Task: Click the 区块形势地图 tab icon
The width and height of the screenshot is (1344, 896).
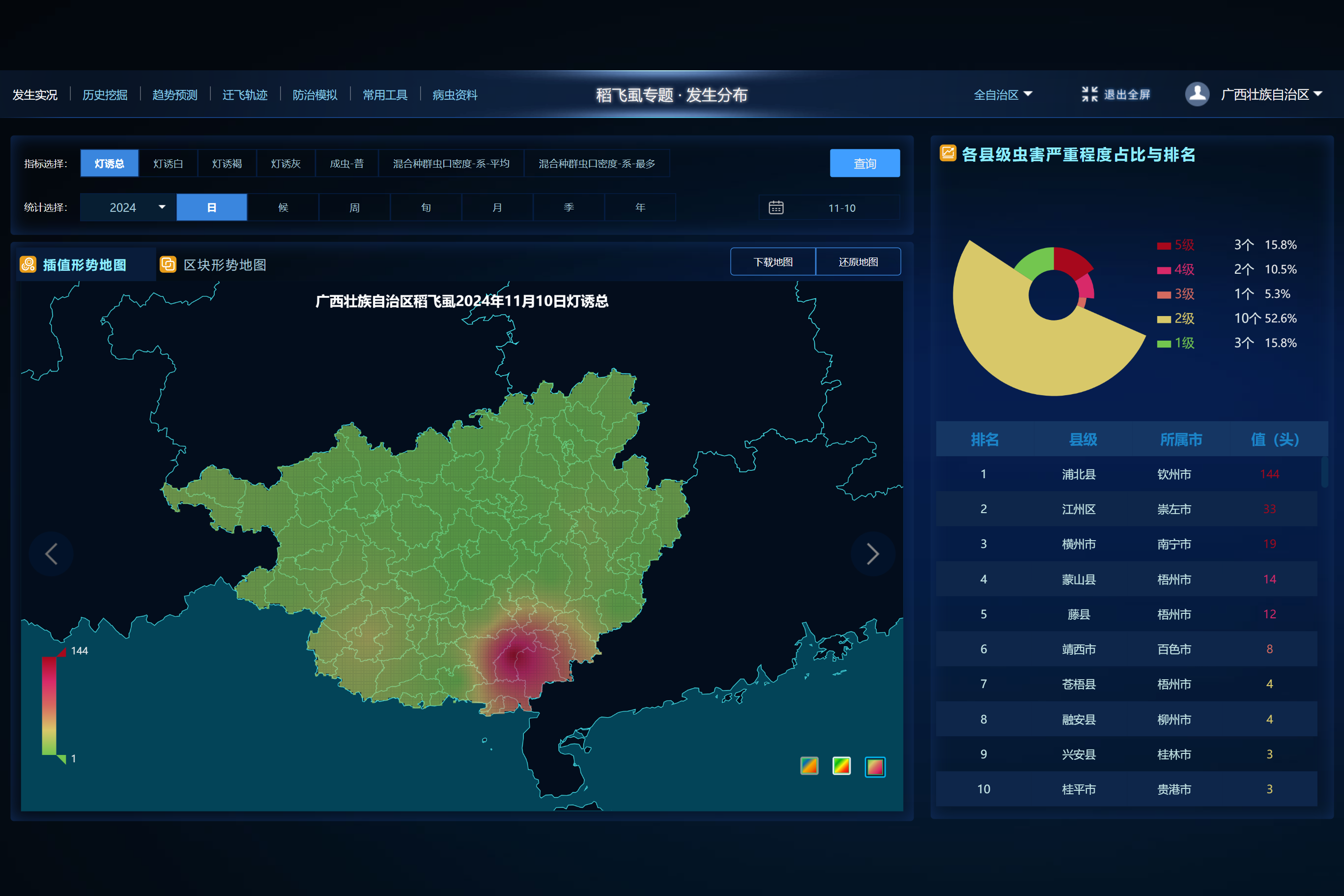Action: [x=168, y=264]
